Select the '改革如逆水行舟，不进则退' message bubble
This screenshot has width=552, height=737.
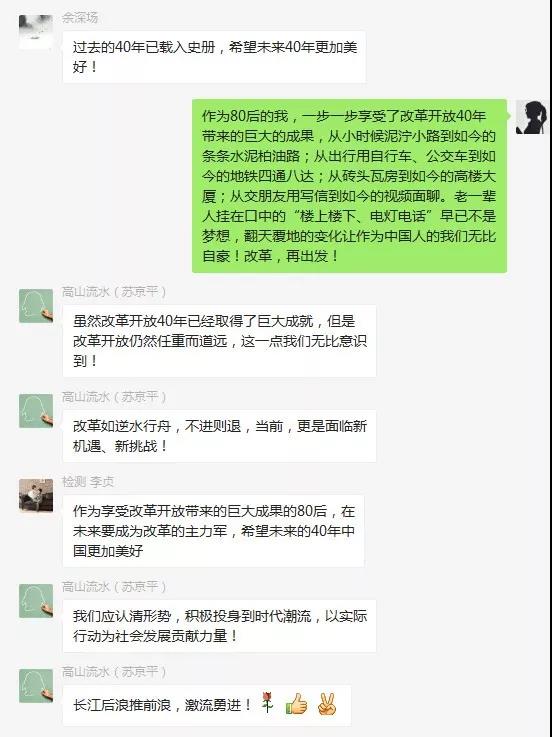219,436
